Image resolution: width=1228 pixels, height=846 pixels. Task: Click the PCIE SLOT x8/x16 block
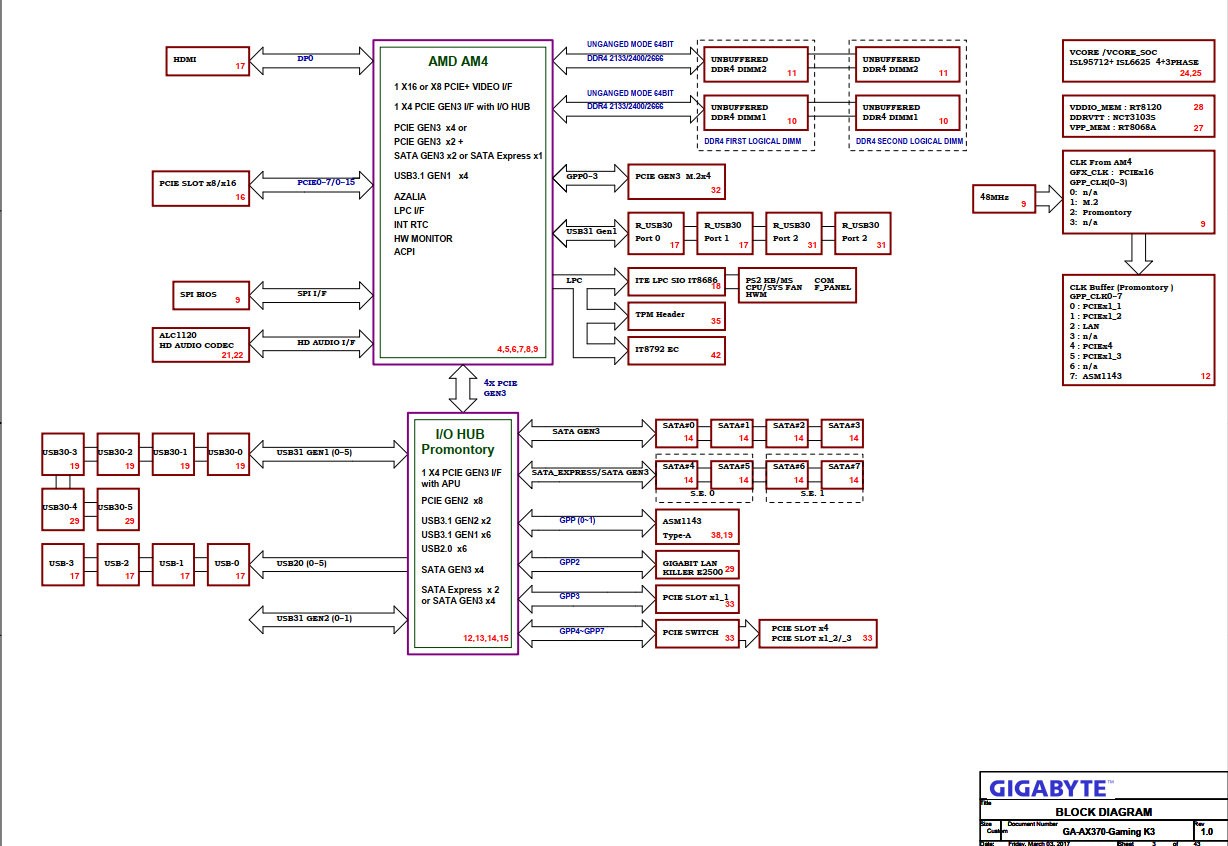tap(202, 188)
